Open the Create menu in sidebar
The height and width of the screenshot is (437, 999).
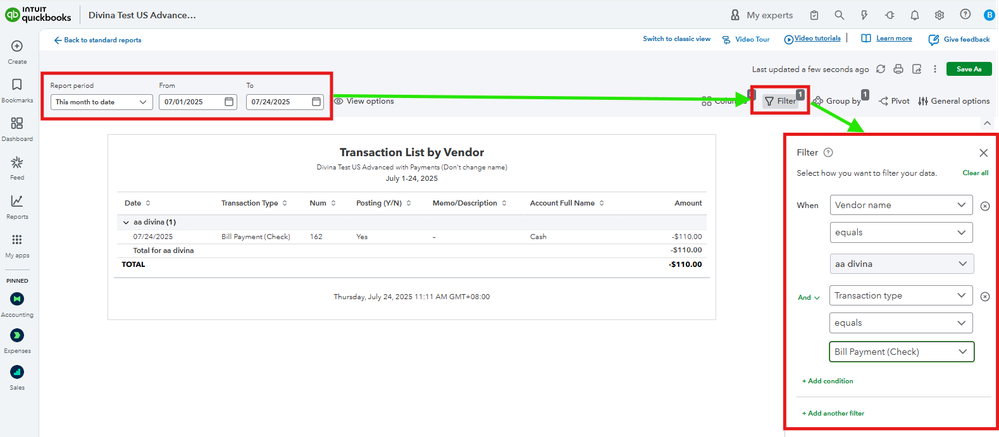click(17, 52)
